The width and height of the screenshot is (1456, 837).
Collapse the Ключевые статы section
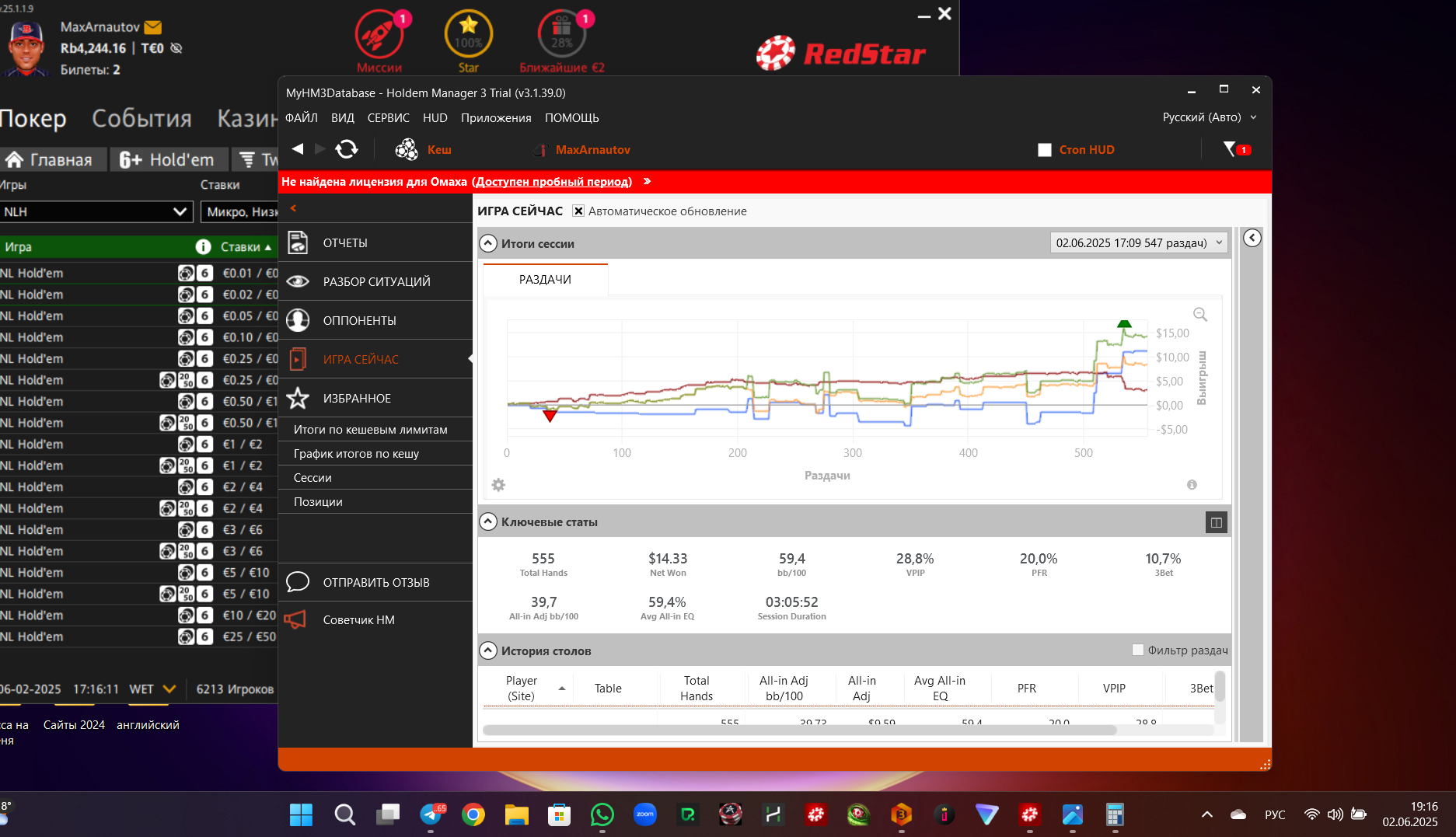pyautogui.click(x=487, y=521)
